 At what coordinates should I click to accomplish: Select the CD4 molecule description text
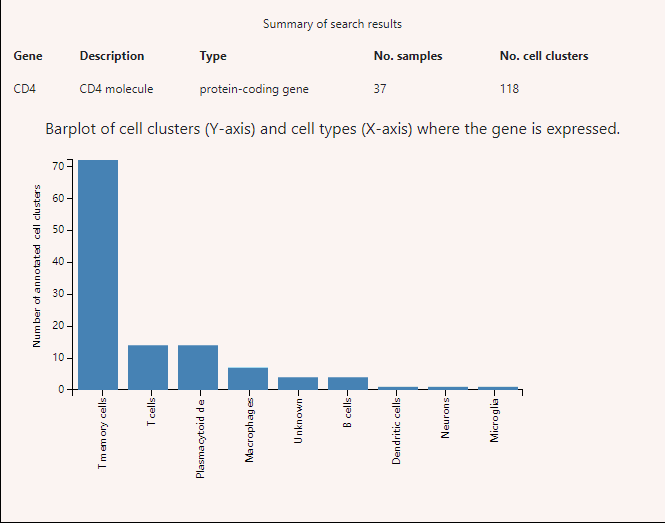116,89
